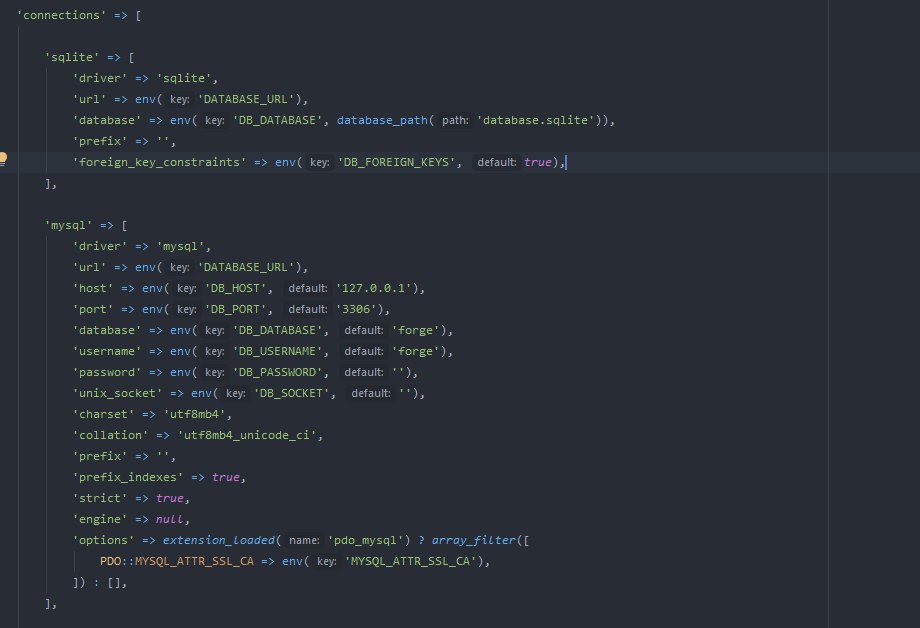Click the 'charset' key

click(x=103, y=414)
